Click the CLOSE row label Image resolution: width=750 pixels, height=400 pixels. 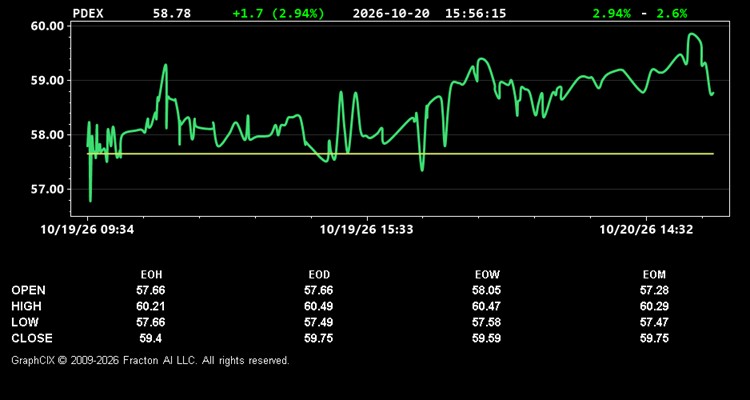tap(32, 338)
